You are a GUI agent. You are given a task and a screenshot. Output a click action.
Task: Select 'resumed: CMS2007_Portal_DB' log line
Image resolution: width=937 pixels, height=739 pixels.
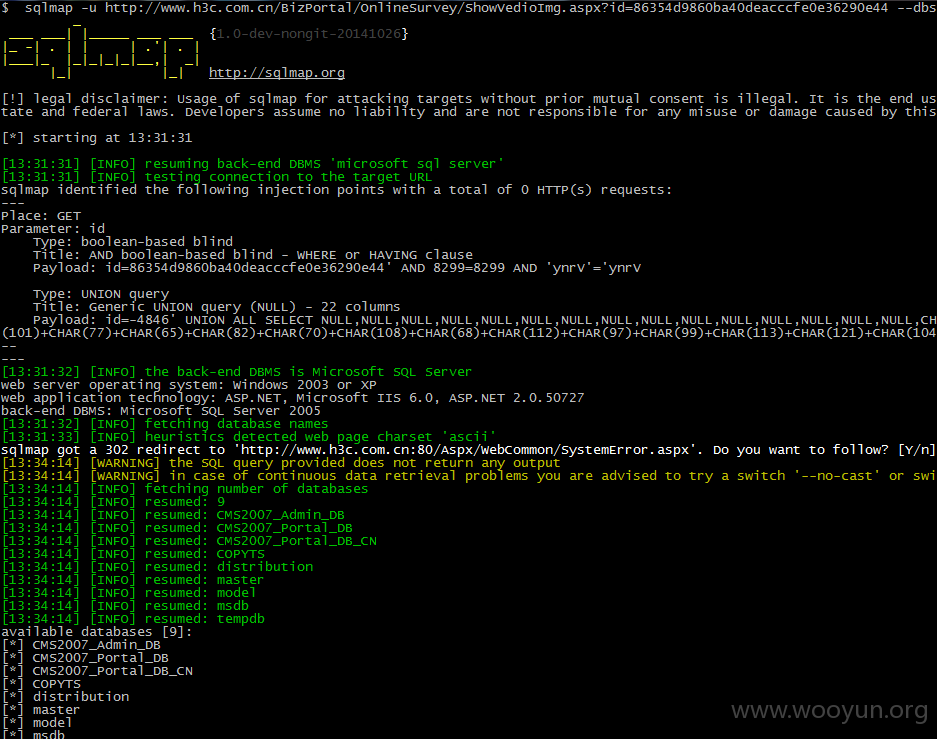coord(177,528)
